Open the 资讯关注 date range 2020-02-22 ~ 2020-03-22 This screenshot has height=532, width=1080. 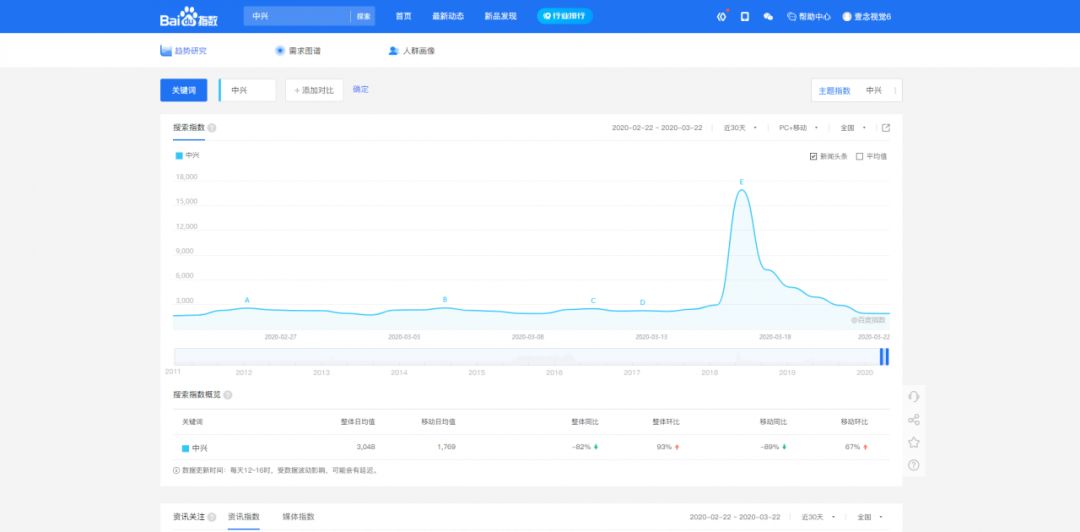click(735, 517)
